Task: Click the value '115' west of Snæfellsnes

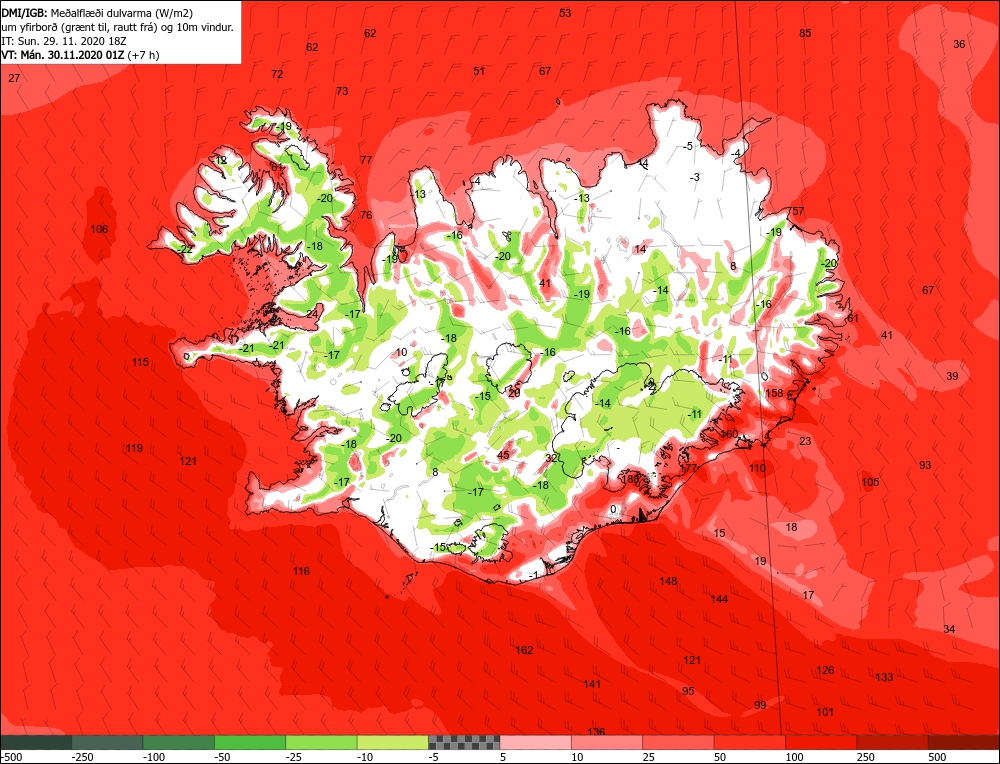Action: pyautogui.click(x=140, y=362)
